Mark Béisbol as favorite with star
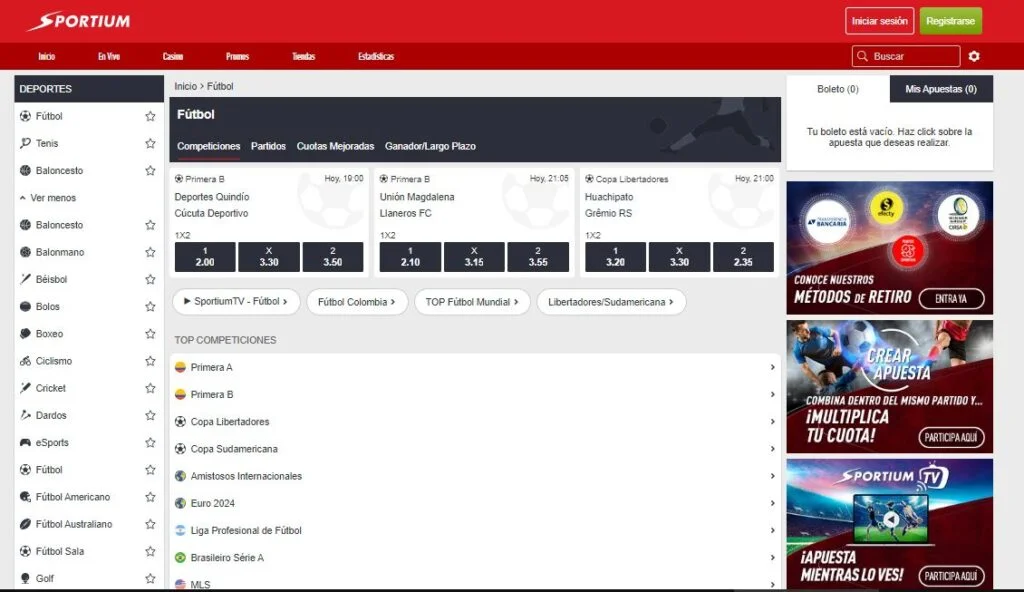 (150, 280)
